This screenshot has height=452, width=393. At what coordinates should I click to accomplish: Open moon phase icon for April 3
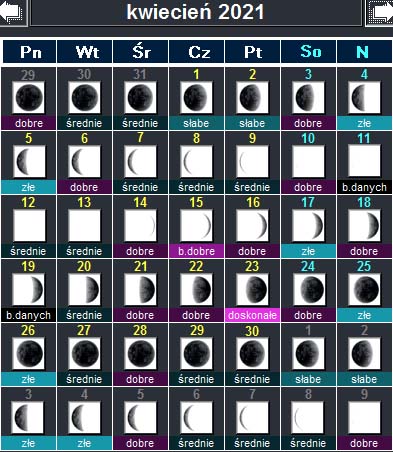point(308,98)
